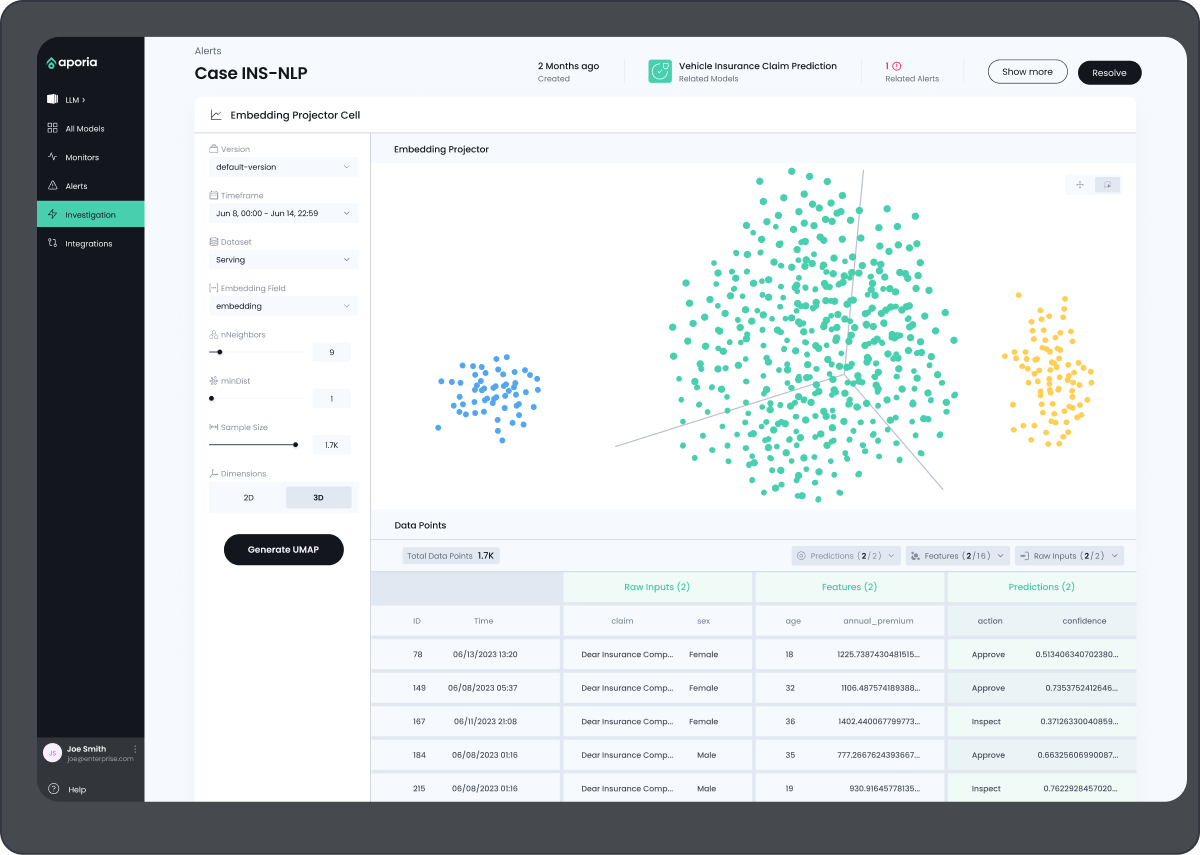Screen dimensions: 1201x855
Task: Click the related alerts warning icon
Action: 897,66
